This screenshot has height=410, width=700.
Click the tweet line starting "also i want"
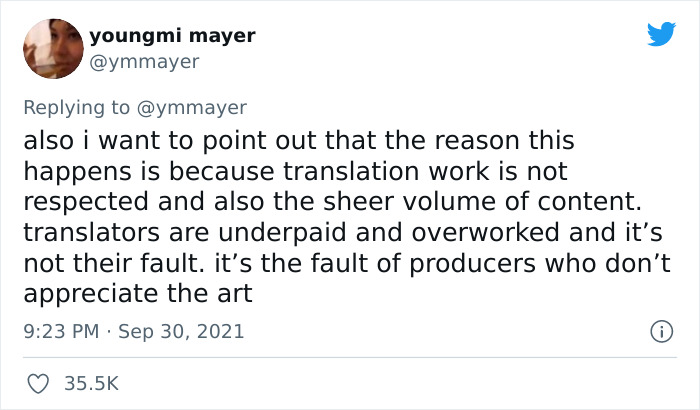298,139
